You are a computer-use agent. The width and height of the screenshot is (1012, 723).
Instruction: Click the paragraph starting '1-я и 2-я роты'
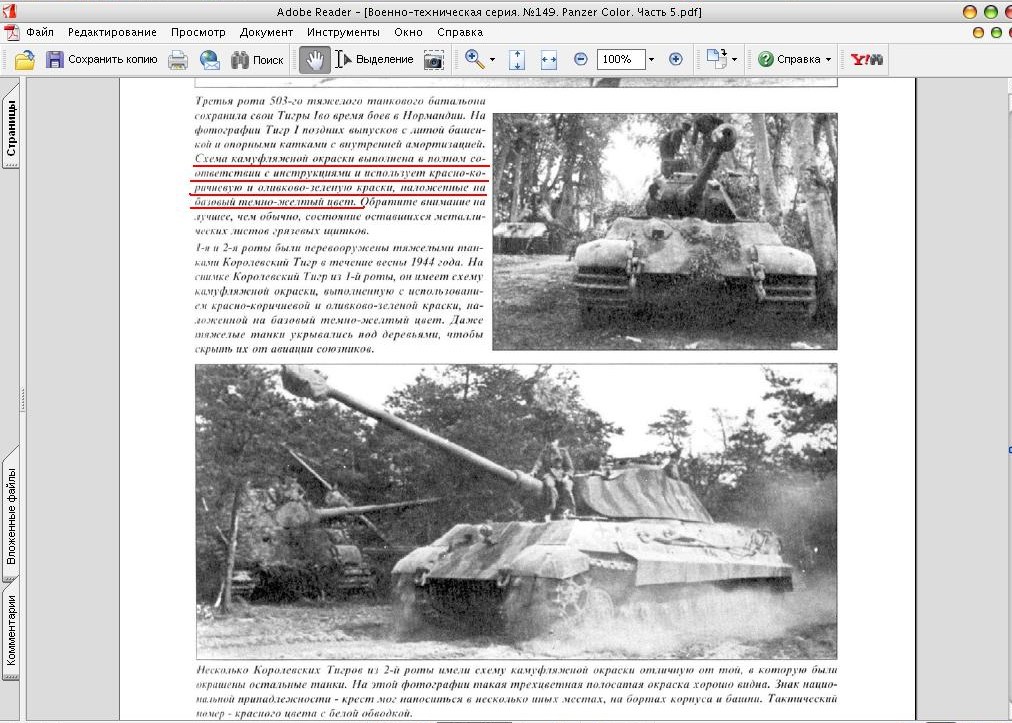click(339, 298)
